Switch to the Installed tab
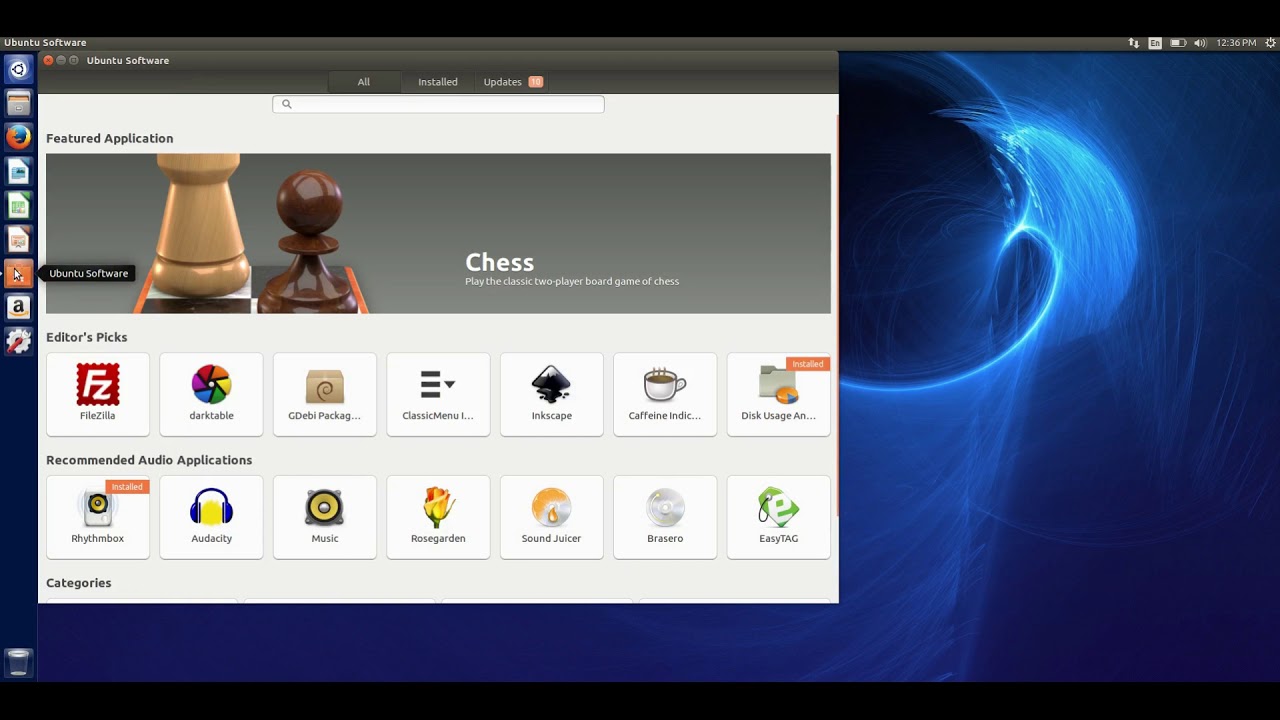This screenshot has width=1280, height=720. click(438, 82)
